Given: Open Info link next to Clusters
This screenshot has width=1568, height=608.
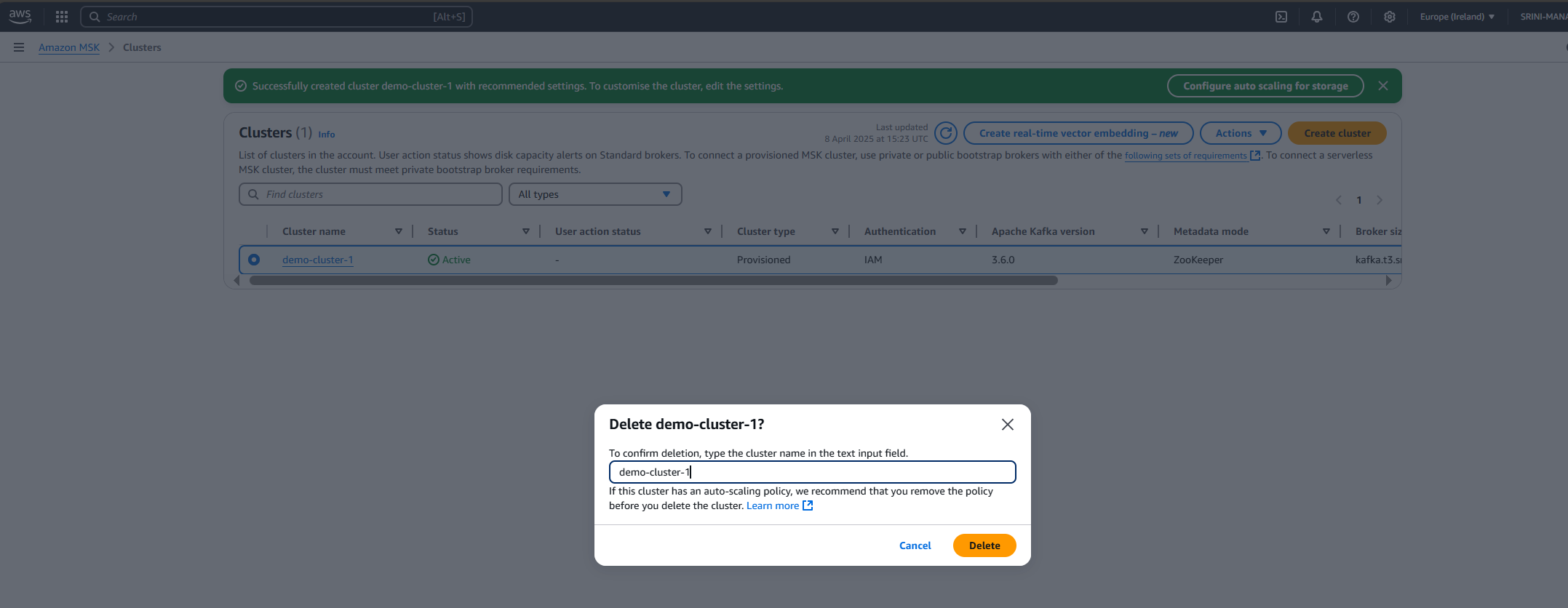Looking at the screenshot, I should (327, 135).
